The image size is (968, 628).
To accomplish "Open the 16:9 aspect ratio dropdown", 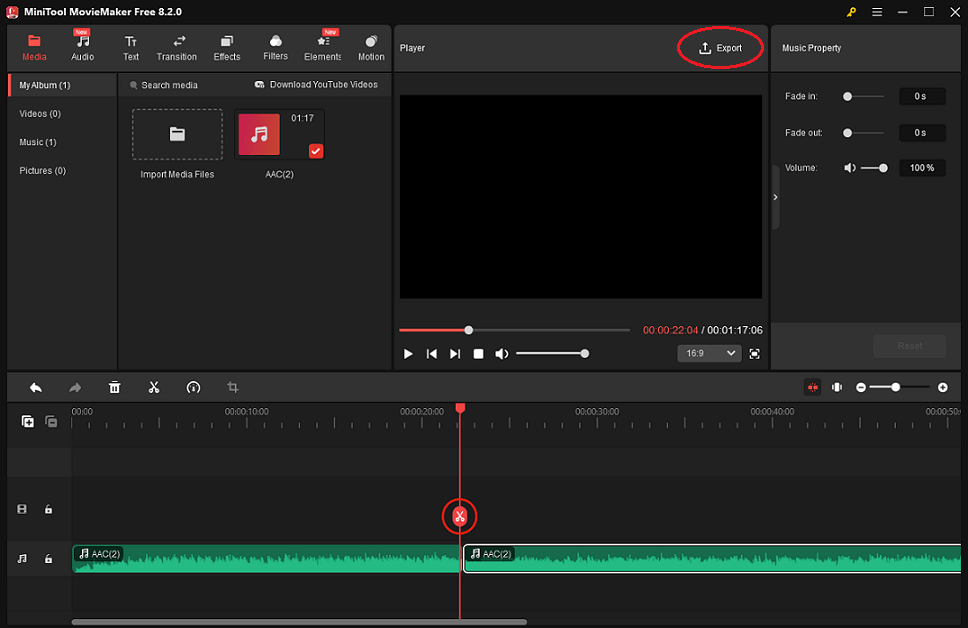I will (x=709, y=353).
